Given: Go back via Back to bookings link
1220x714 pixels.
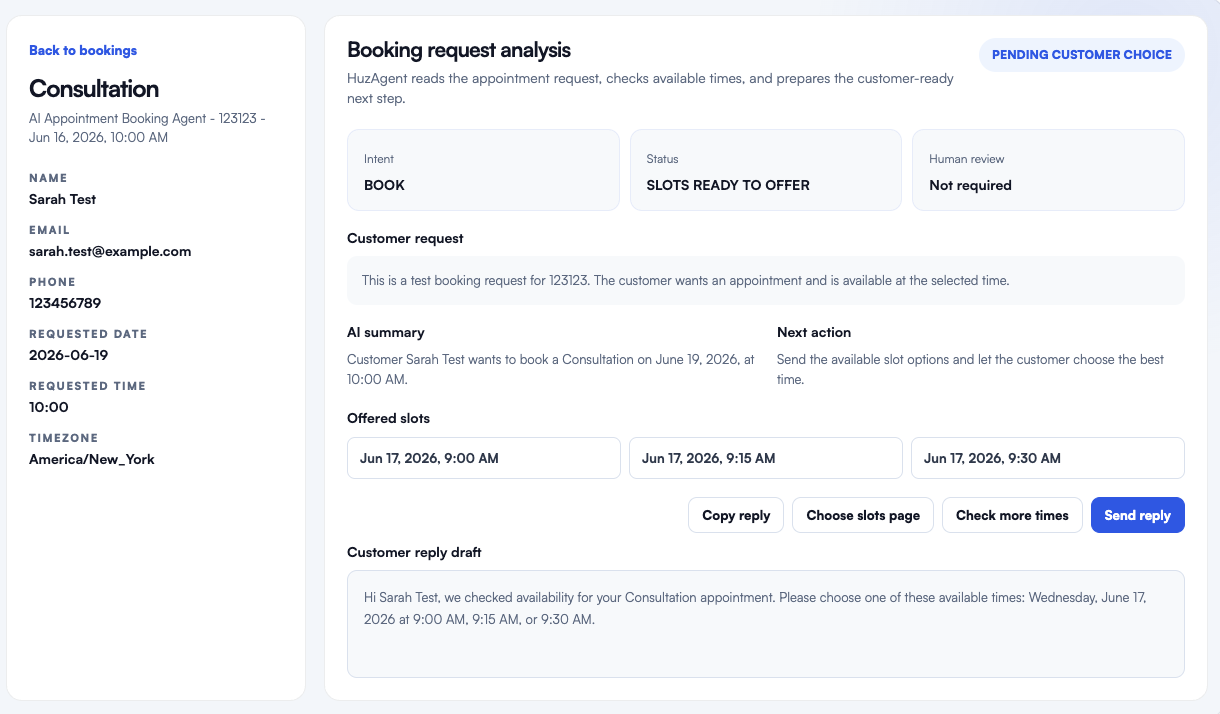Looking at the screenshot, I should coord(83,50).
